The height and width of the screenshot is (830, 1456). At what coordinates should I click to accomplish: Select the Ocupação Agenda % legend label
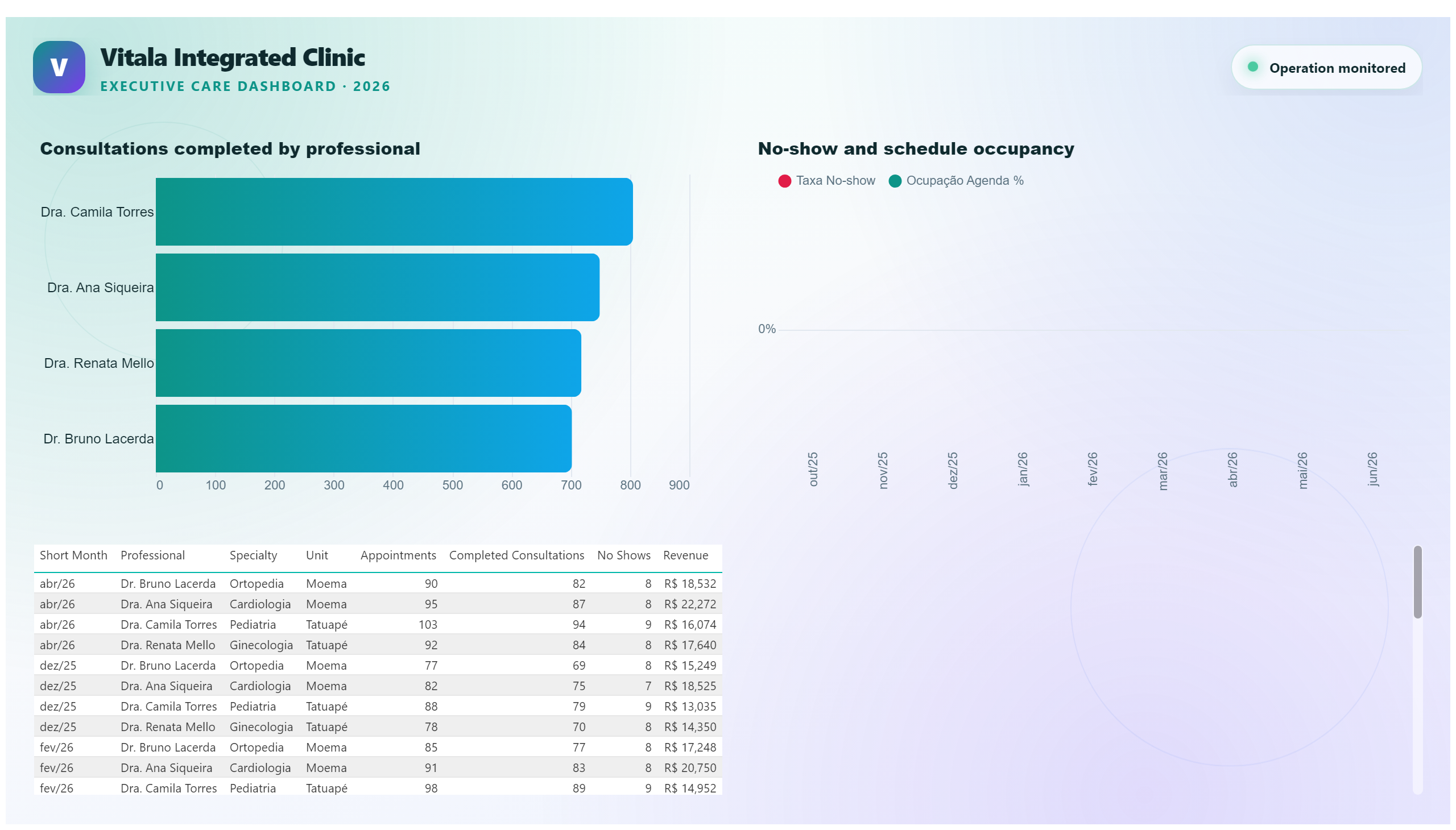pos(965,181)
